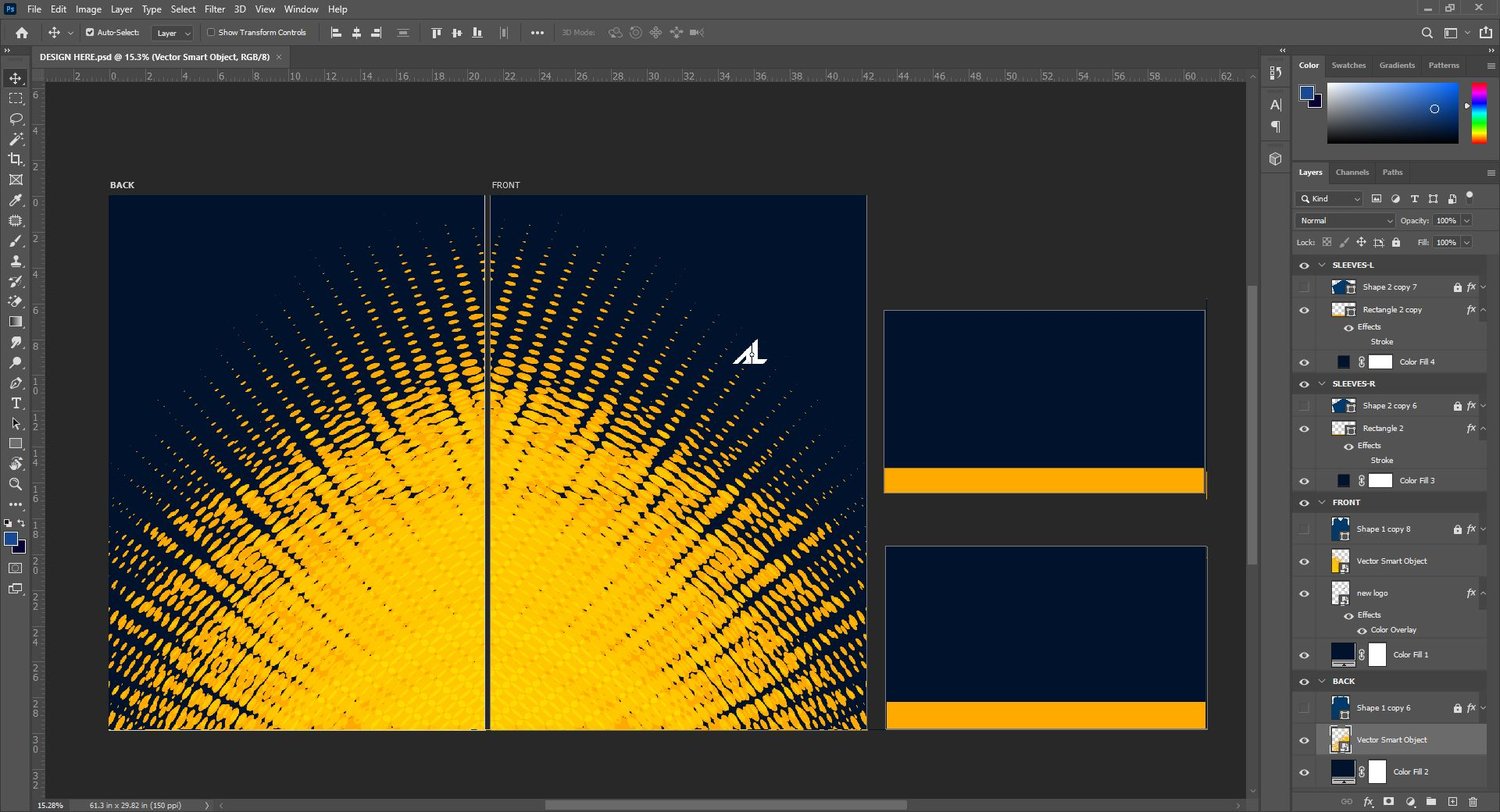The height and width of the screenshot is (812, 1500).
Task: Click the Delete layer trash icon
Action: tap(1473, 801)
